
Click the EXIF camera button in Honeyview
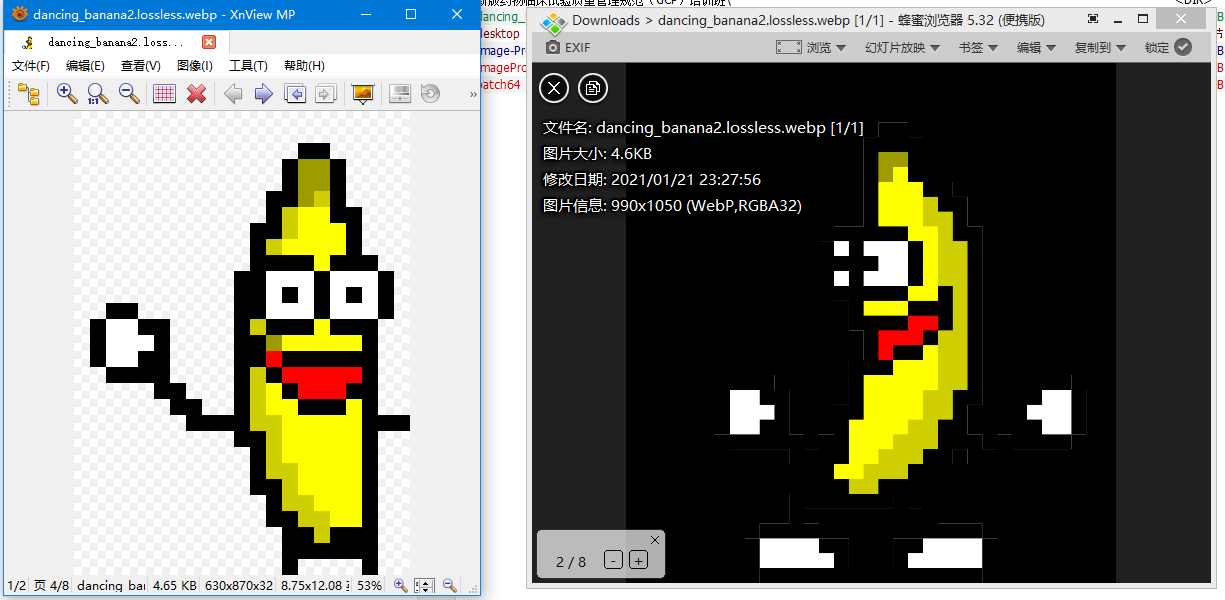tap(568, 47)
